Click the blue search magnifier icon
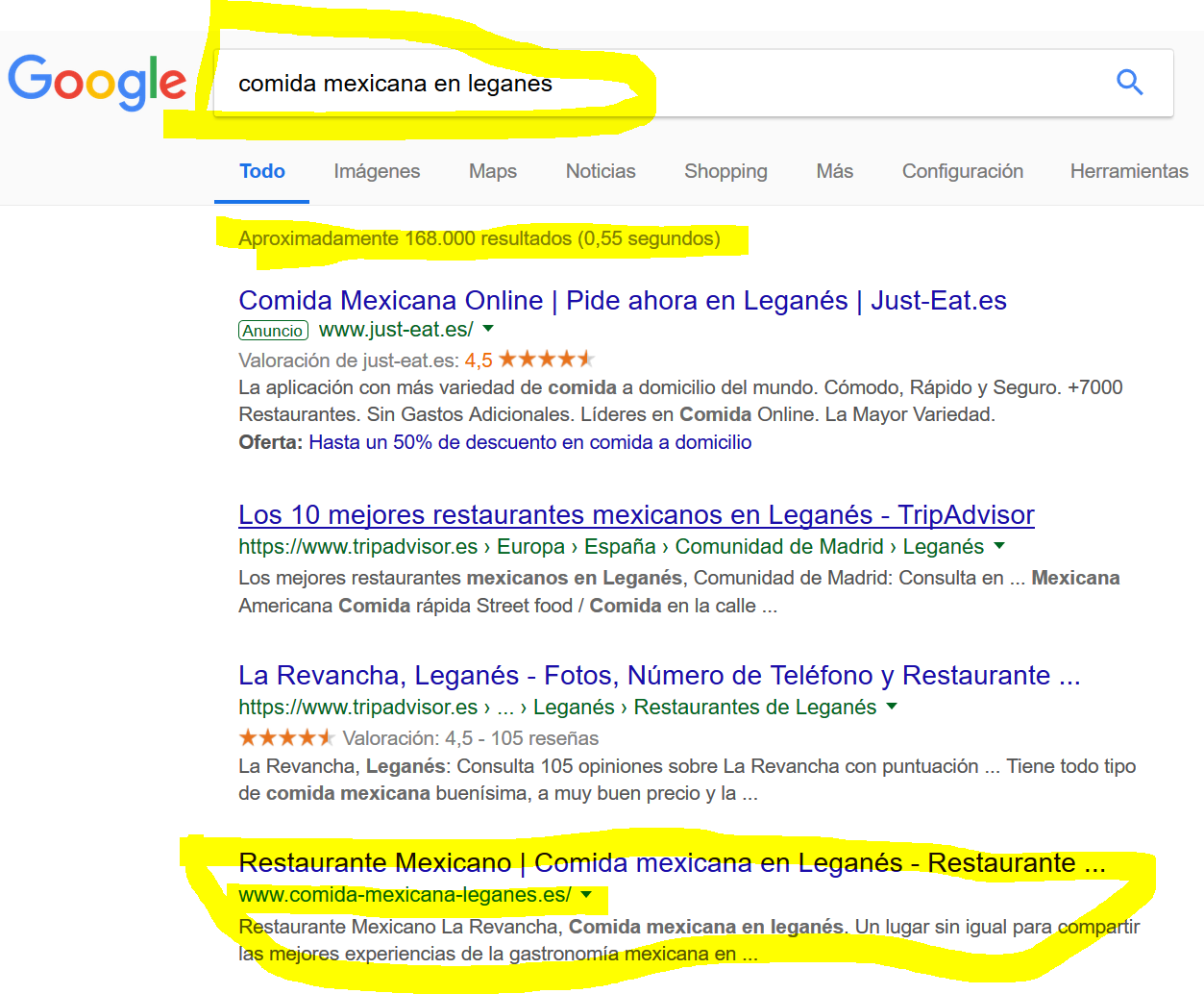The width and height of the screenshot is (1204, 994). tap(1130, 83)
